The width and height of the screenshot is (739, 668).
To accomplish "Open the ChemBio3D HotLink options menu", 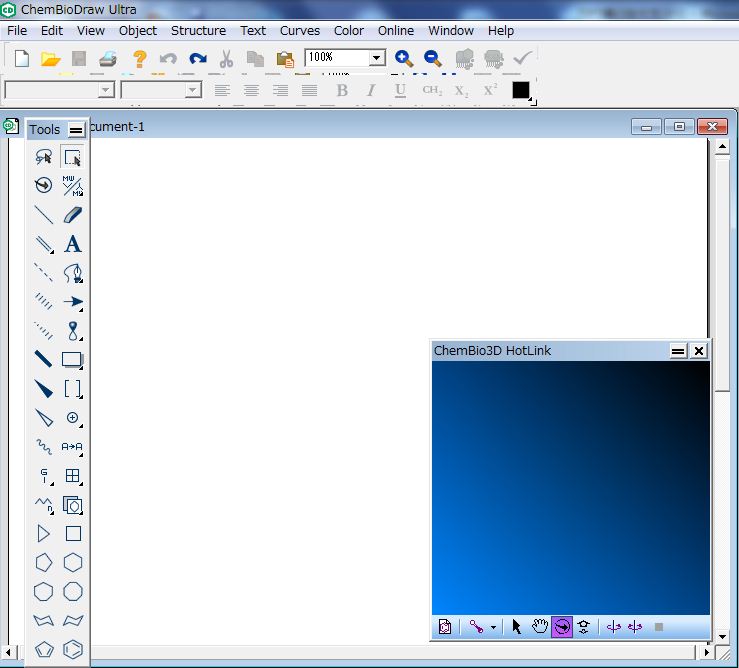I will (678, 351).
